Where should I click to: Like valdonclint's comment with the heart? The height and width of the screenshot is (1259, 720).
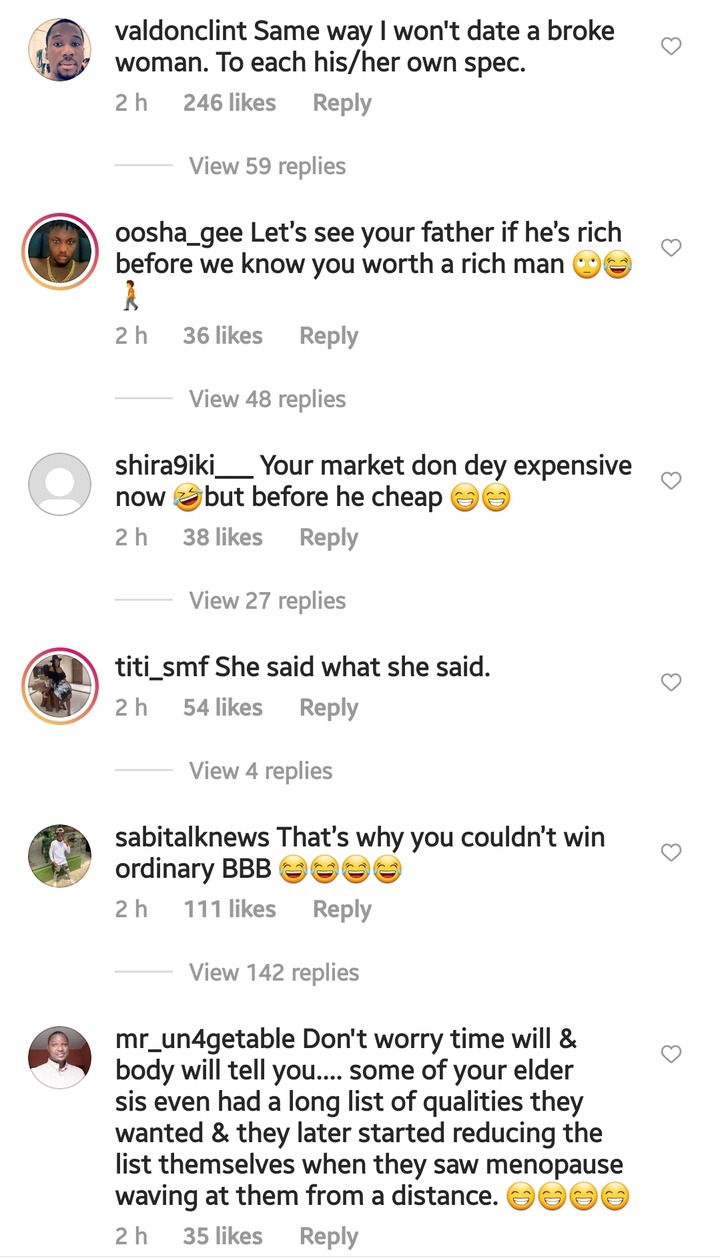tap(672, 46)
